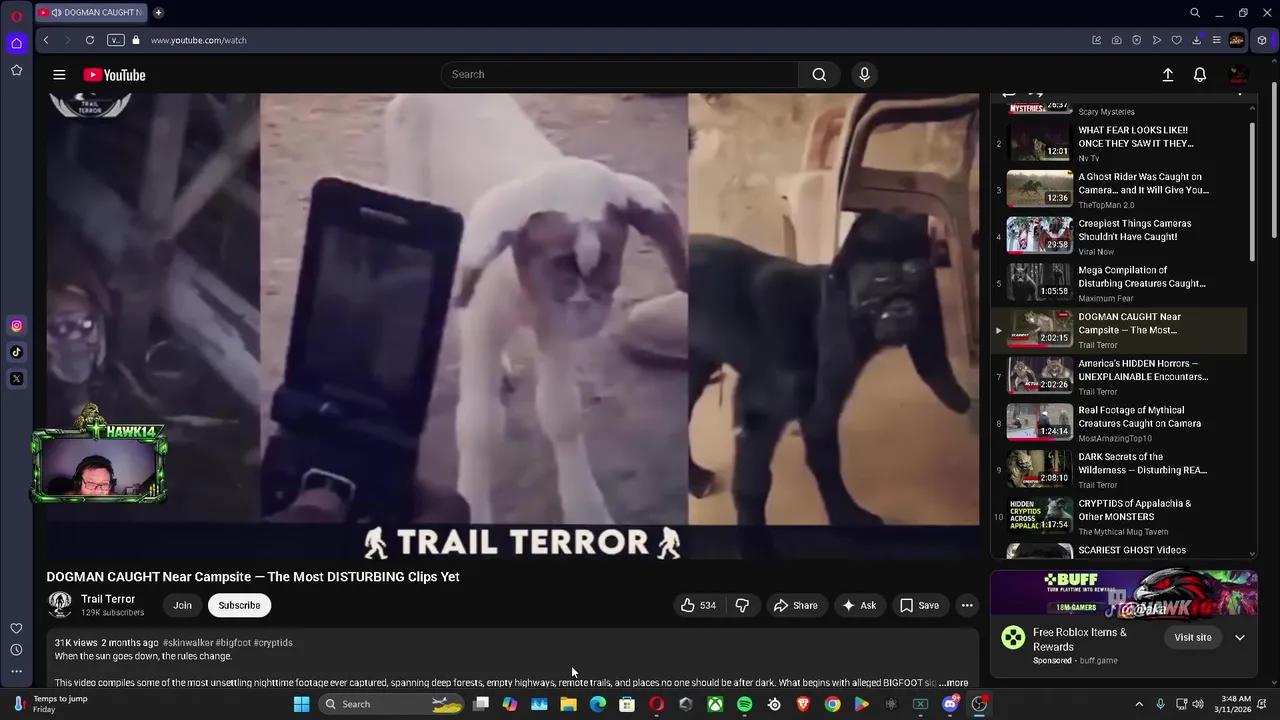Open Spotify from the taskbar
The height and width of the screenshot is (720, 1280).
(x=744, y=704)
